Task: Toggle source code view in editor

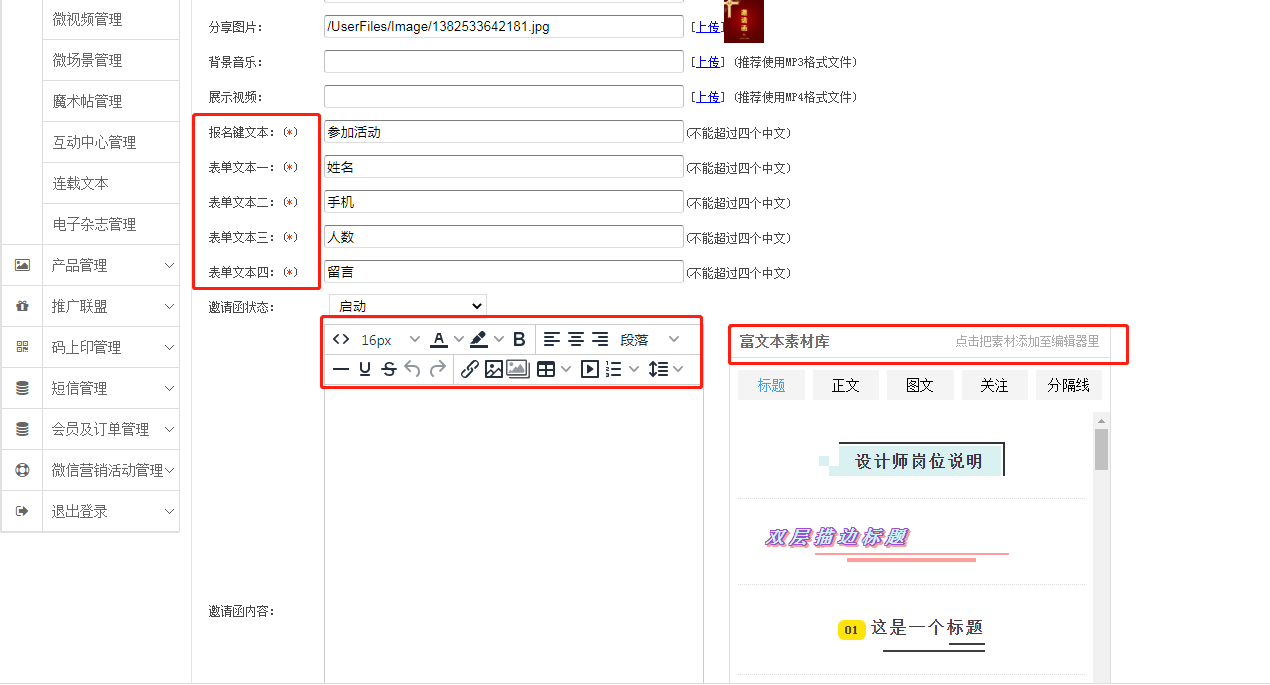Action: coord(341,340)
